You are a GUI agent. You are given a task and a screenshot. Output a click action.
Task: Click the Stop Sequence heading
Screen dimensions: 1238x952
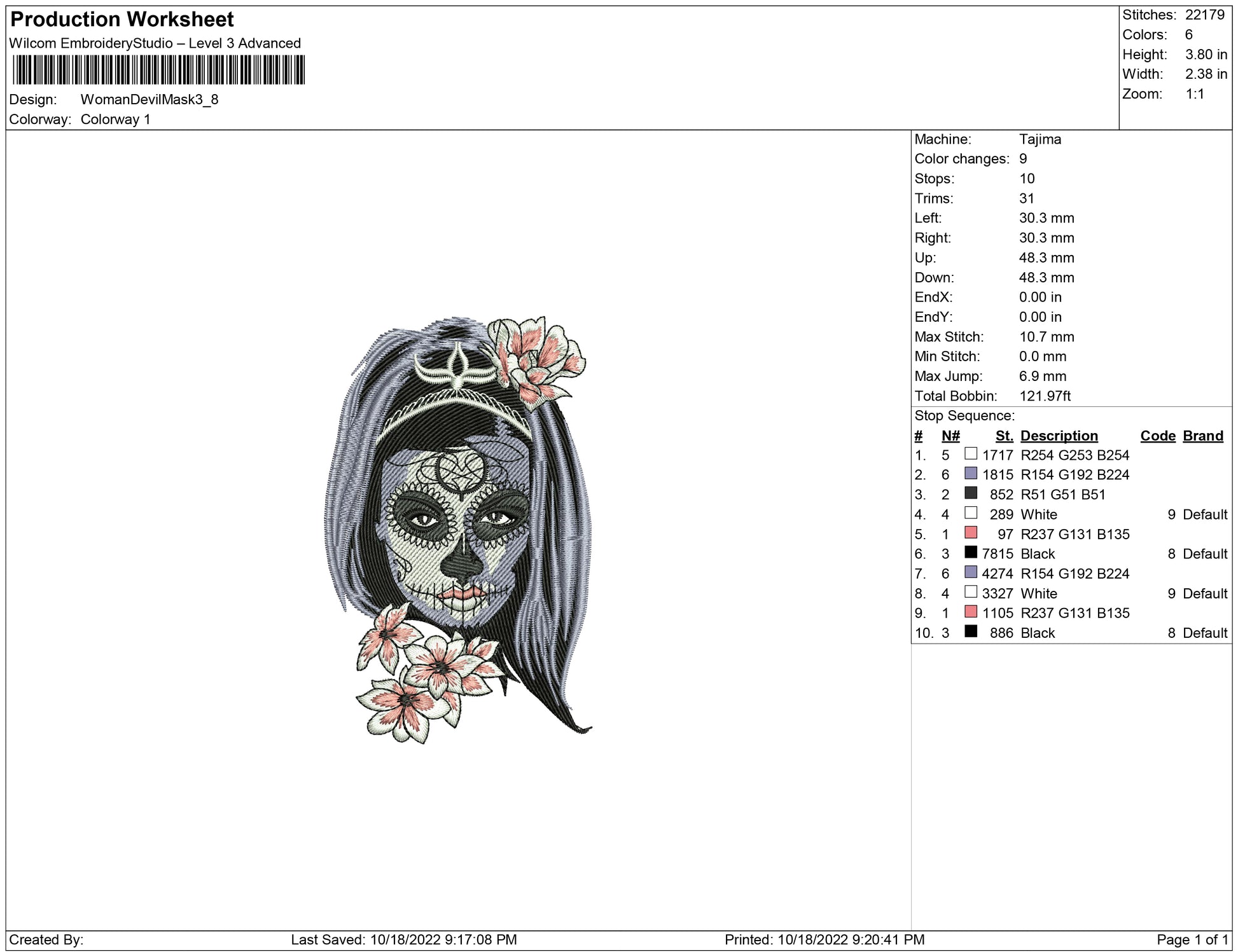[x=964, y=416]
